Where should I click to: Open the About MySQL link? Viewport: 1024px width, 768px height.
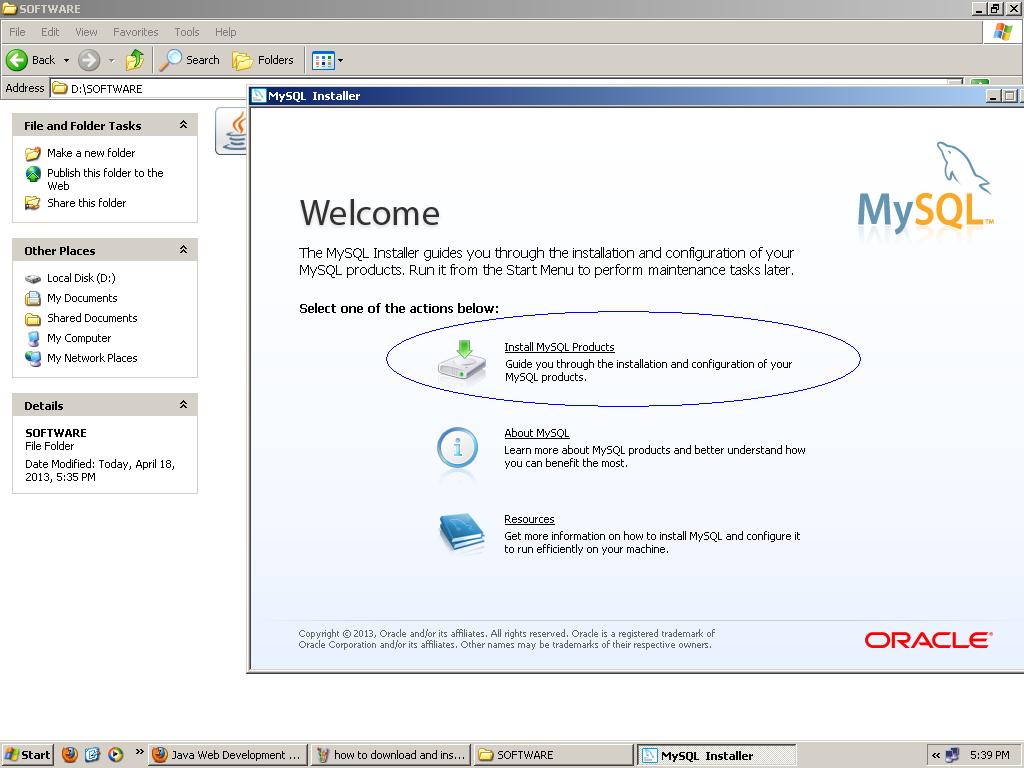click(x=537, y=433)
